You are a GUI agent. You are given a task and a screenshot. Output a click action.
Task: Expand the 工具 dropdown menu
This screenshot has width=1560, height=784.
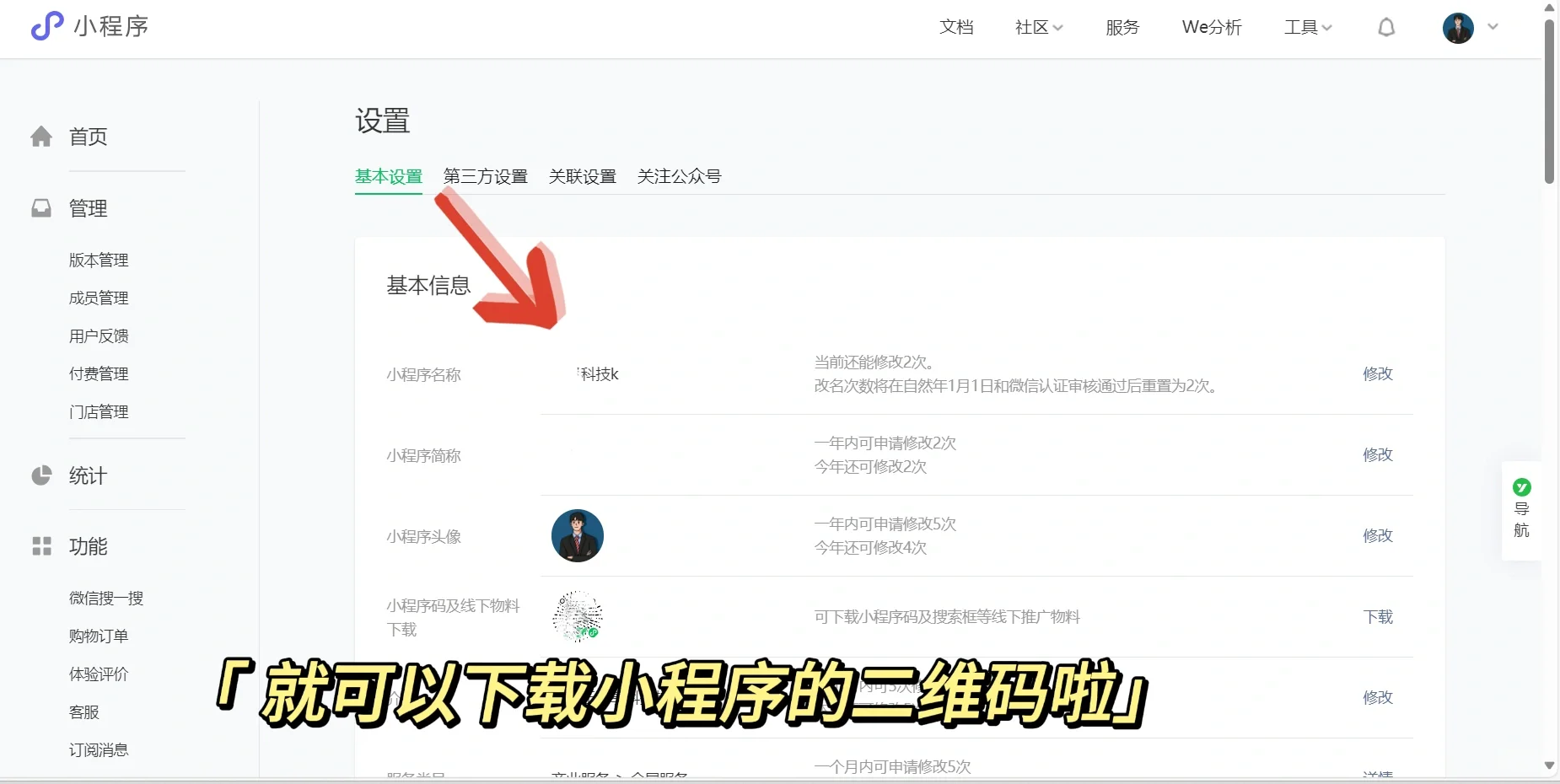1308,28
